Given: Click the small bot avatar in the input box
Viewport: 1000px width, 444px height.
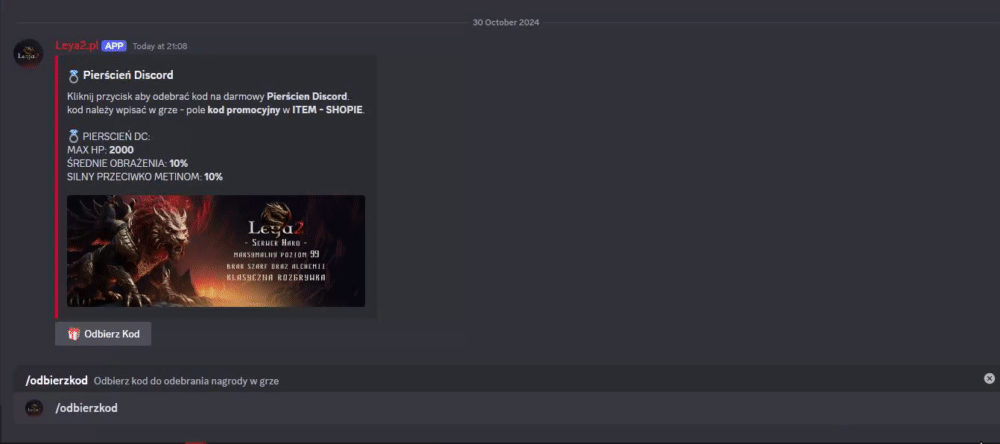Looking at the screenshot, I should [34, 408].
